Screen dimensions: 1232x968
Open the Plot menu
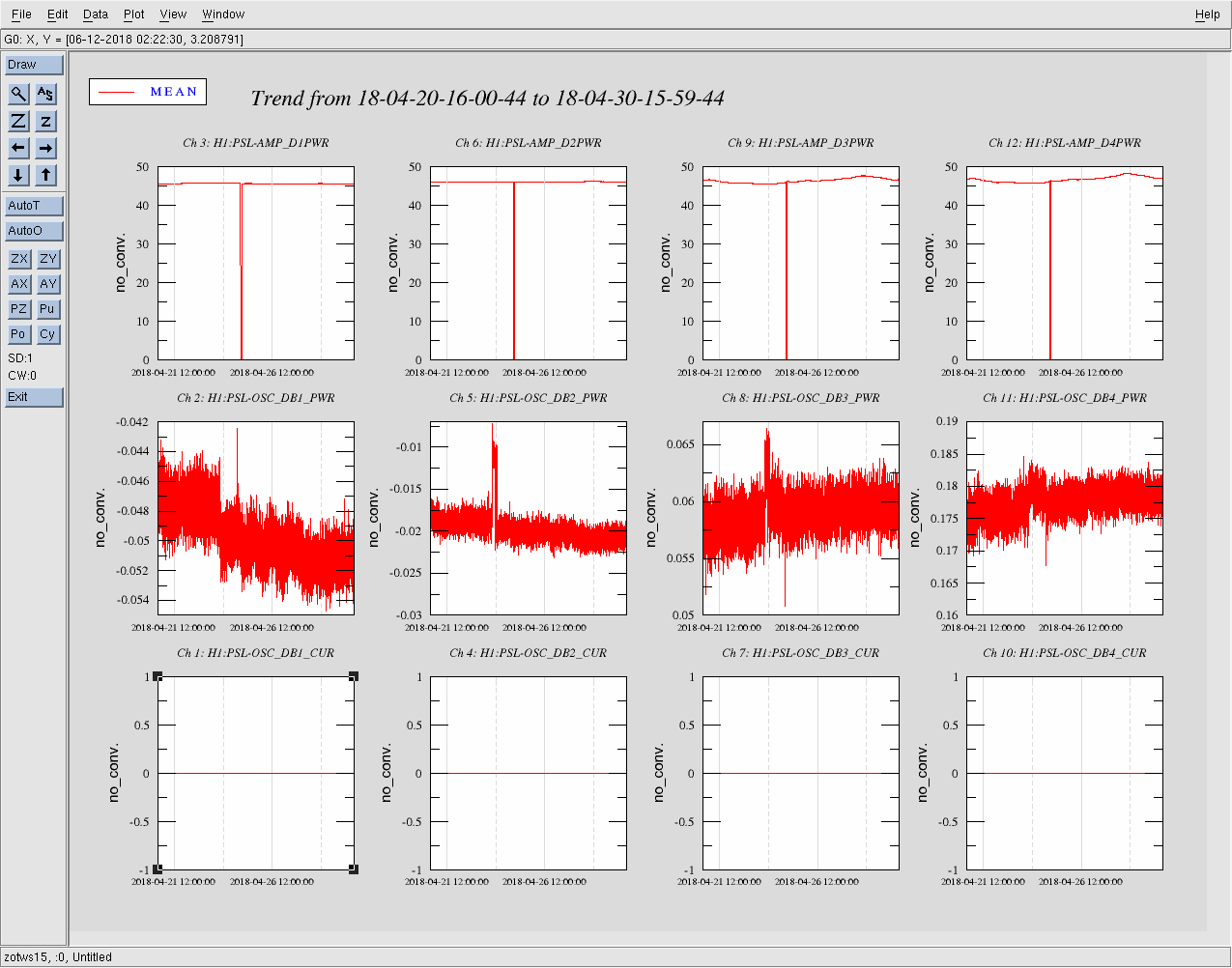(133, 14)
